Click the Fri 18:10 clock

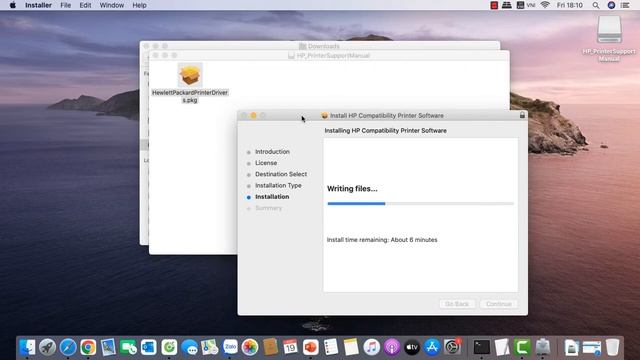click(x=570, y=5)
